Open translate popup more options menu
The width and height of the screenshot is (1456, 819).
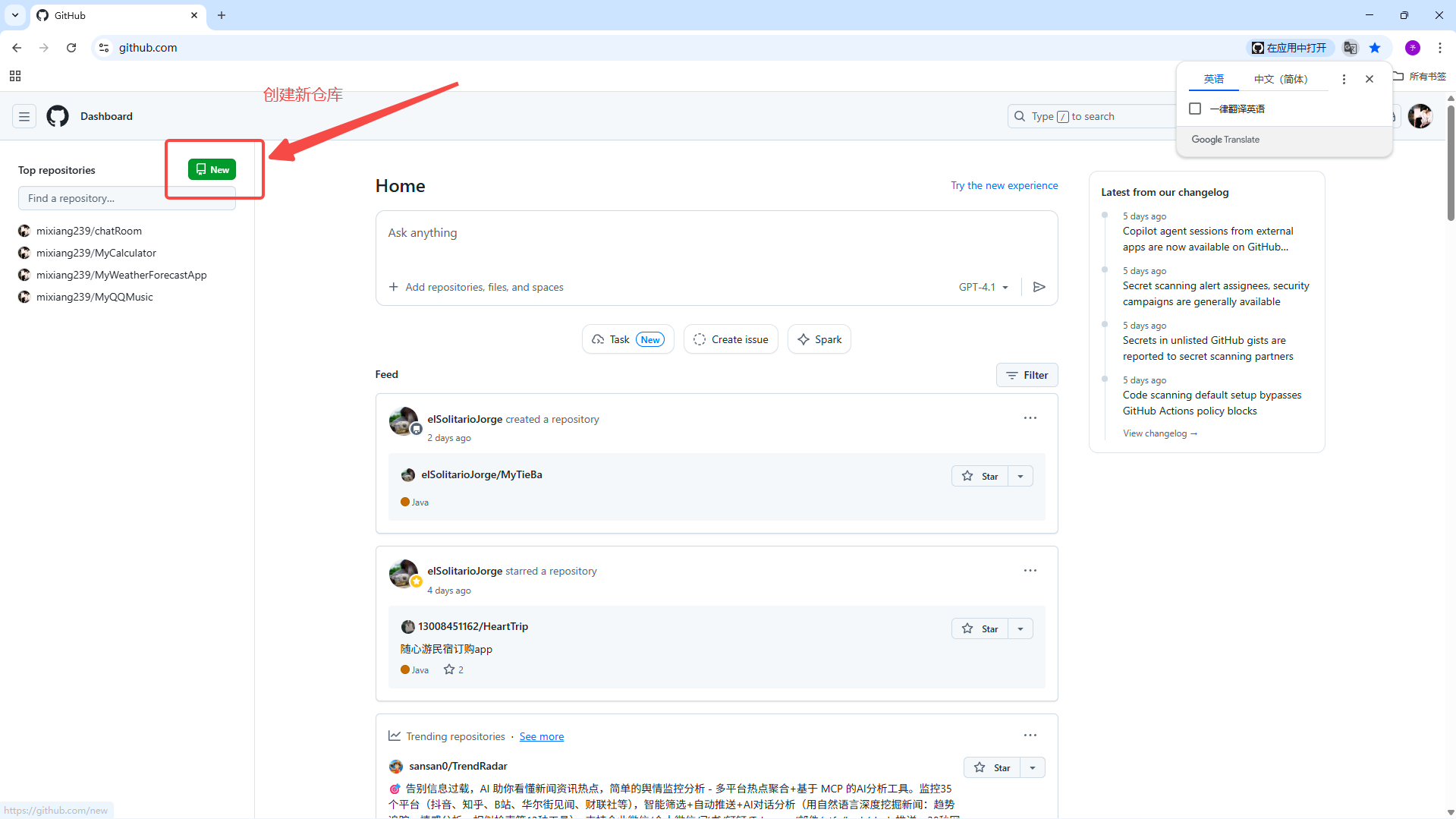(x=1344, y=79)
